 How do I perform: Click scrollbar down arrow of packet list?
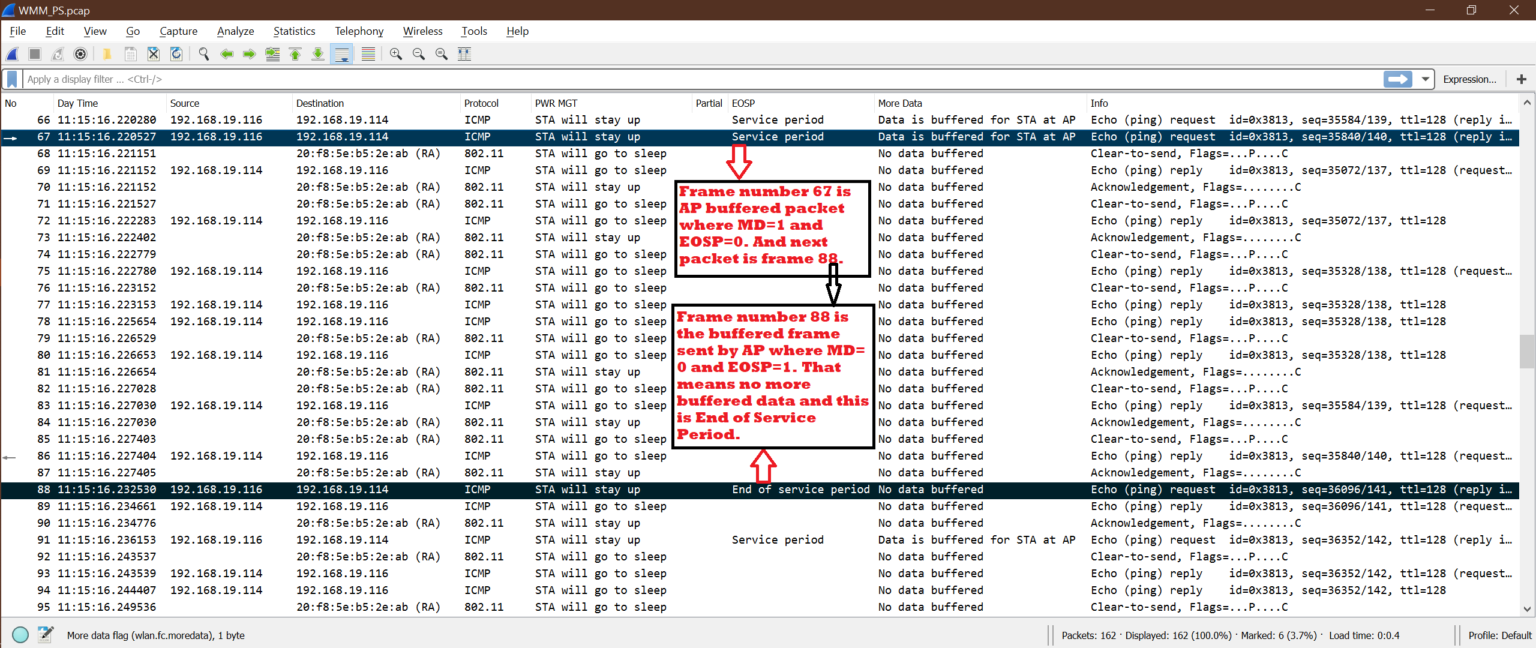pos(1527,607)
